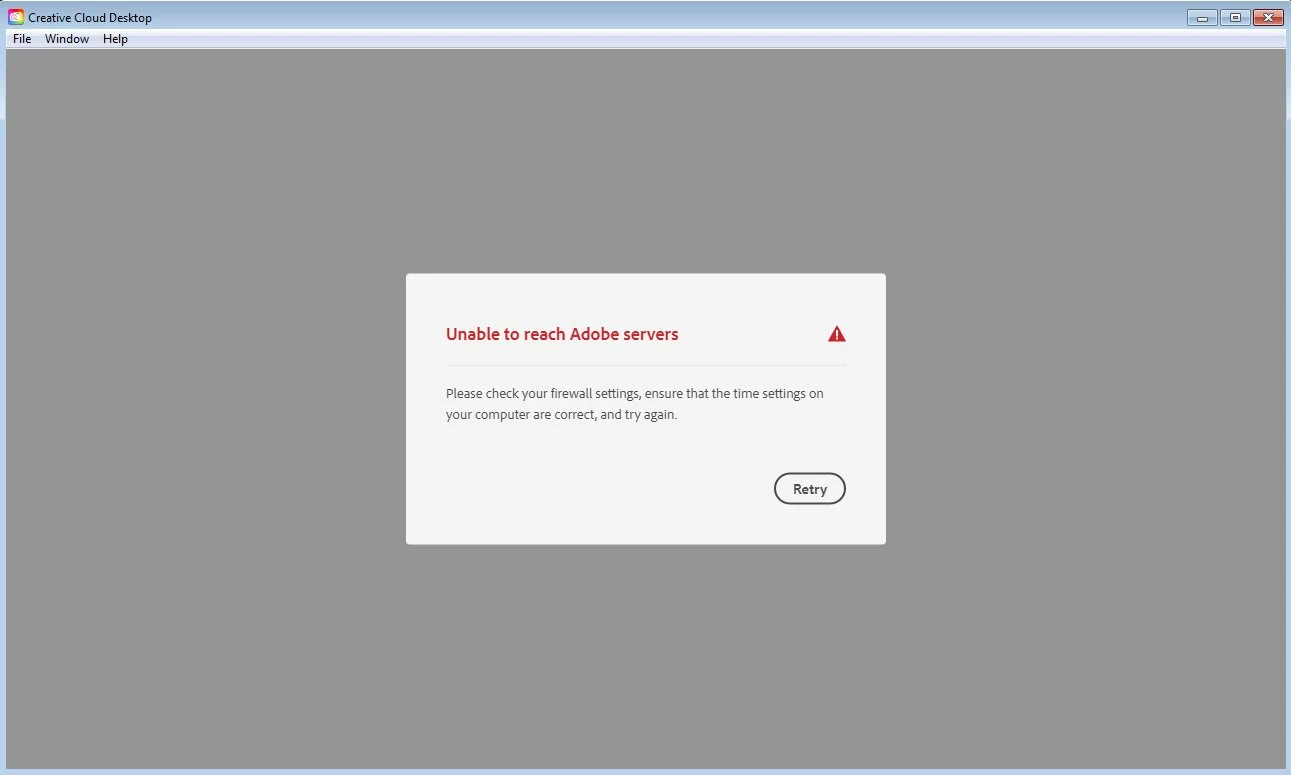The image size is (1291, 775).
Task: Minimize the Creative Cloud Desktop window
Action: pos(1202,17)
